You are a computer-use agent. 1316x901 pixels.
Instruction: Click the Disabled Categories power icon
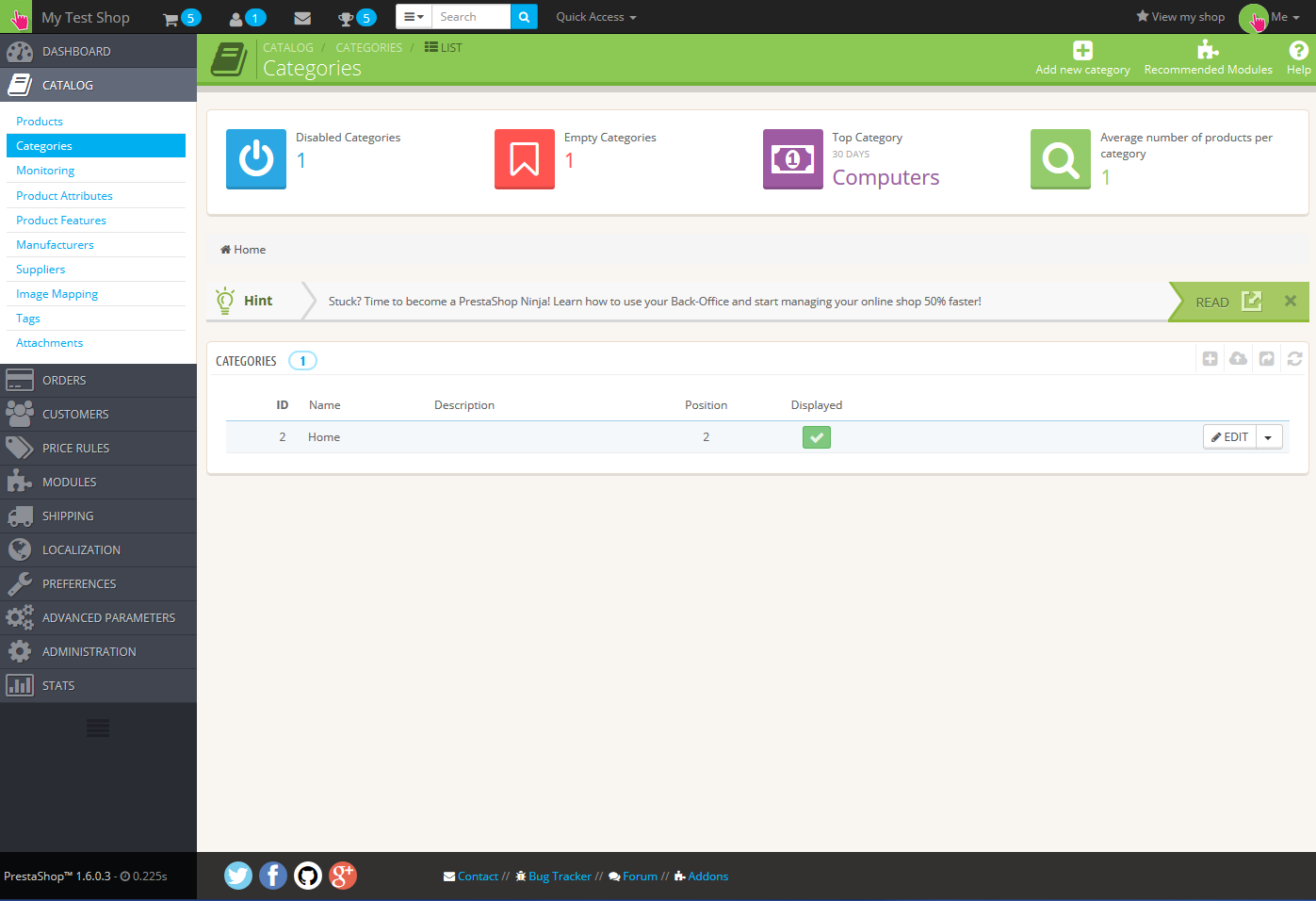coord(256,159)
